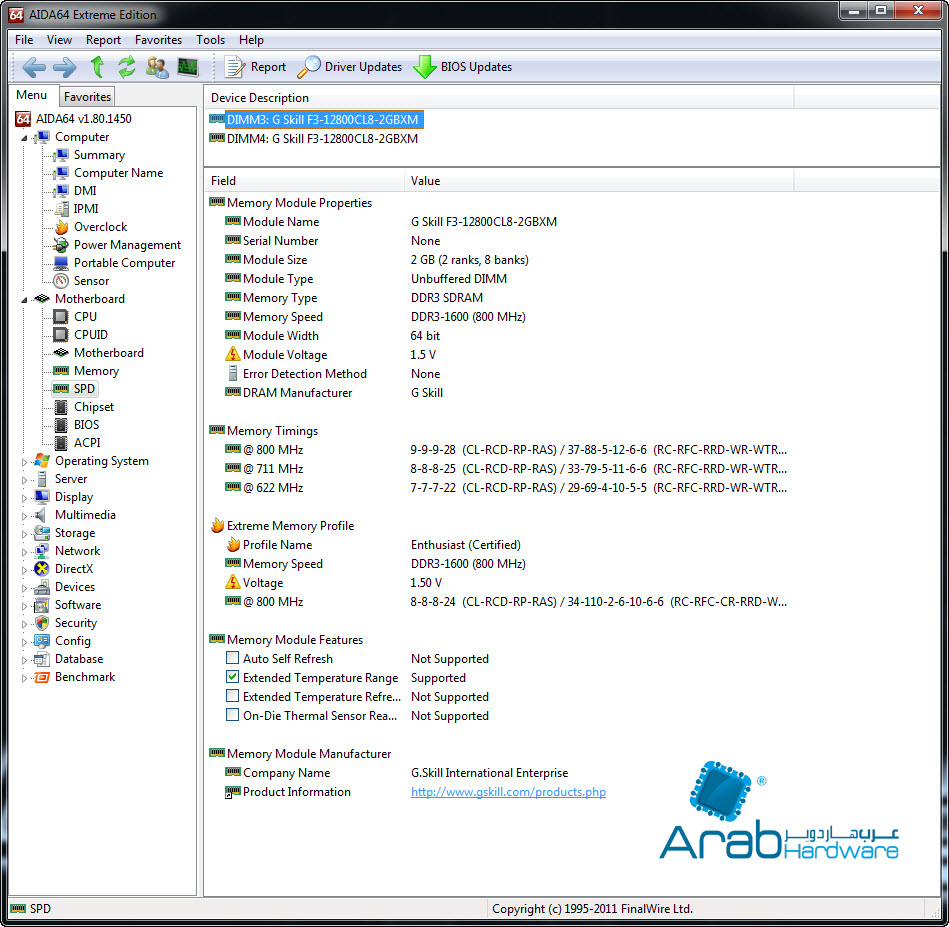The image size is (949, 927).
Task: Click the Field column header
Action: pyautogui.click(x=304, y=181)
